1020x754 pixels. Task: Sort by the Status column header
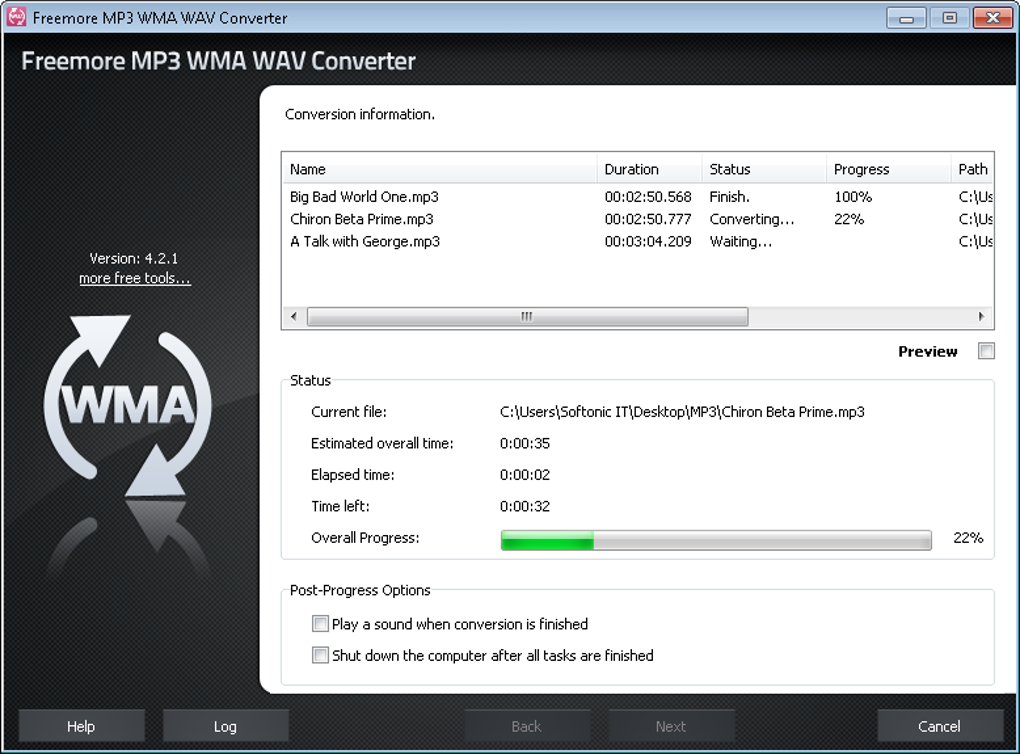(x=764, y=169)
